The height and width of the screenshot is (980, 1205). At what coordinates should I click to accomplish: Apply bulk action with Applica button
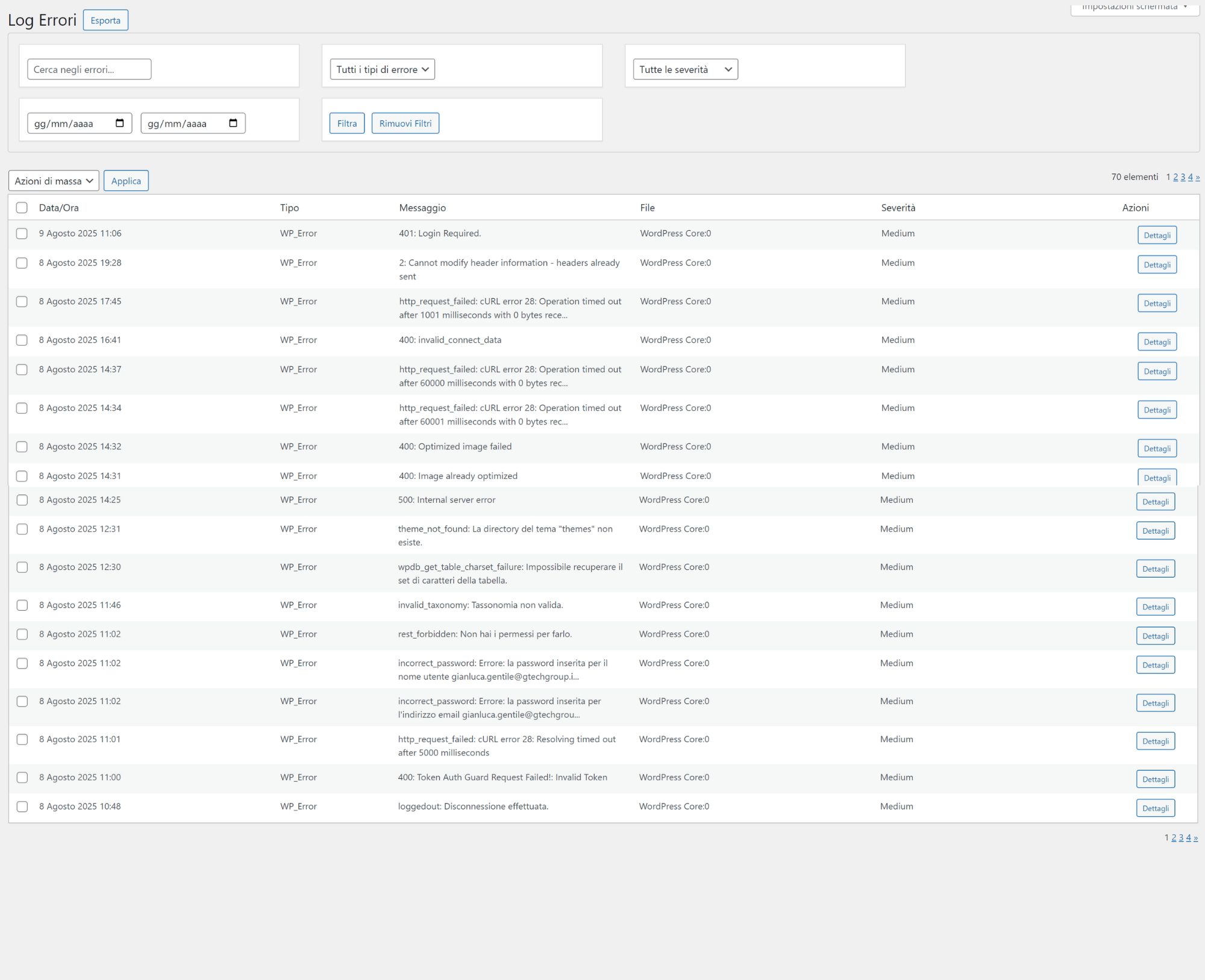(x=126, y=181)
